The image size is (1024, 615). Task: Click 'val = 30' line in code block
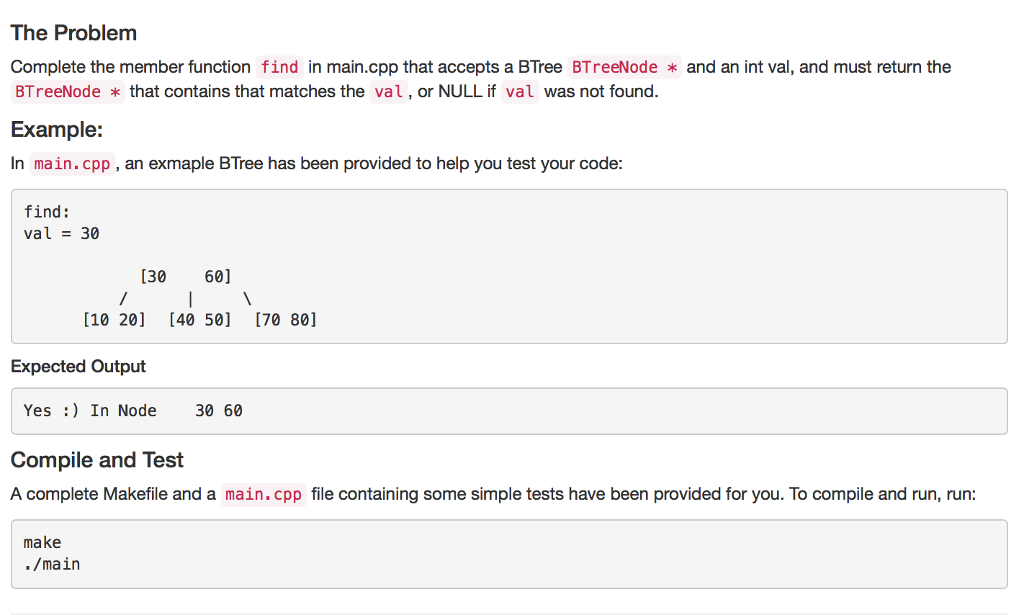pos(61,234)
